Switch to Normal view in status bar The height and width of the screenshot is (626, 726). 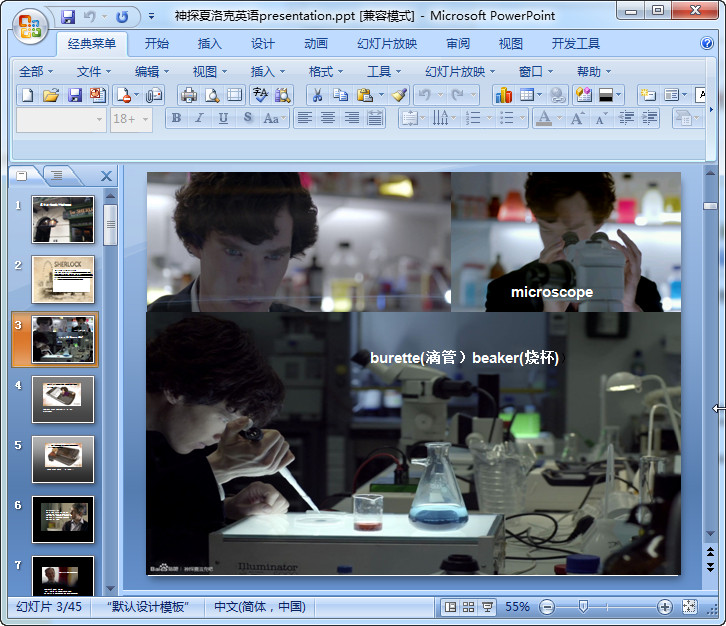coord(450,607)
